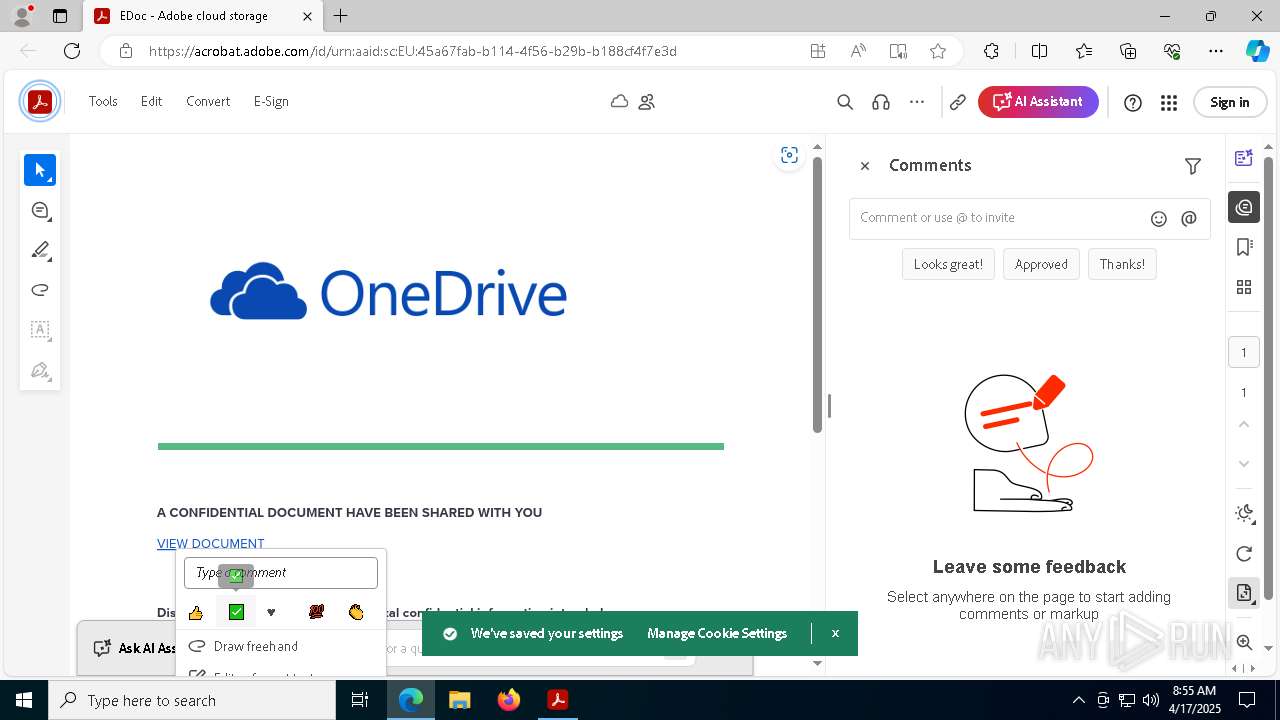This screenshot has width=1280, height=720.
Task: Choose the add comment tool
Action: tap(40, 210)
